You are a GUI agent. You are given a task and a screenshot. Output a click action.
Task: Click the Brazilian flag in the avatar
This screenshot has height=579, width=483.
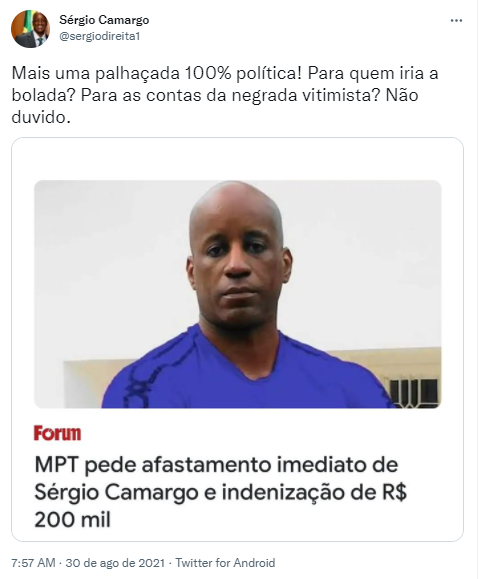click(18, 25)
